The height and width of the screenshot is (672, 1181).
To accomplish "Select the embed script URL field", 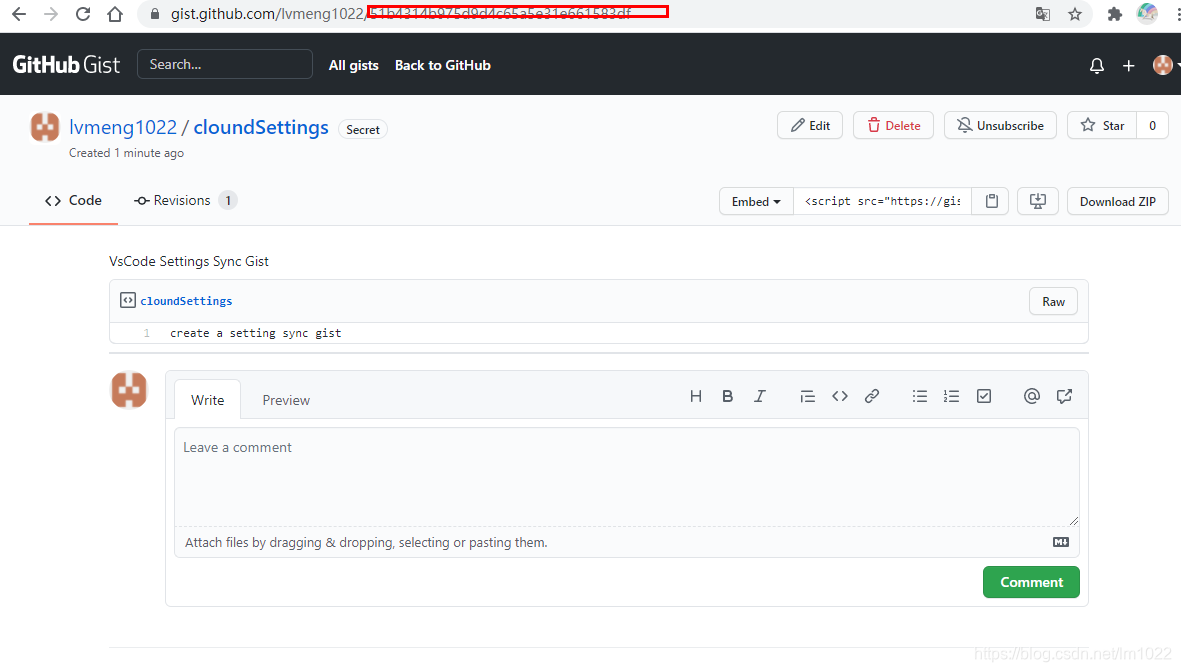I will tap(883, 201).
